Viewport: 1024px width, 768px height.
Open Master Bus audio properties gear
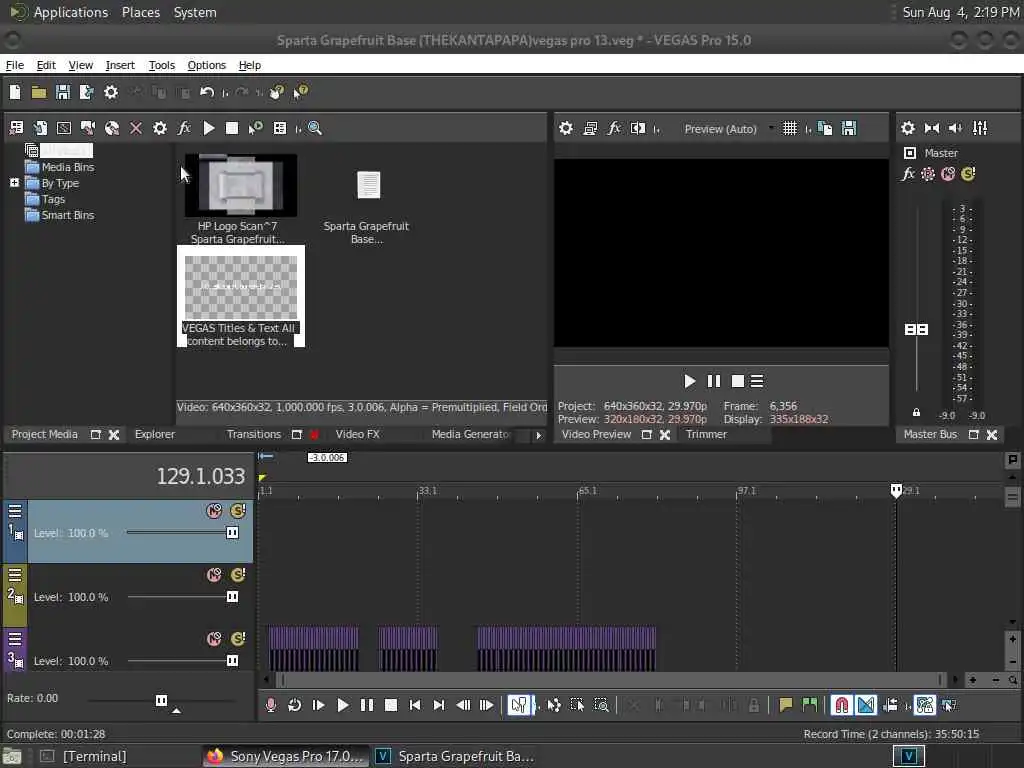[908, 128]
